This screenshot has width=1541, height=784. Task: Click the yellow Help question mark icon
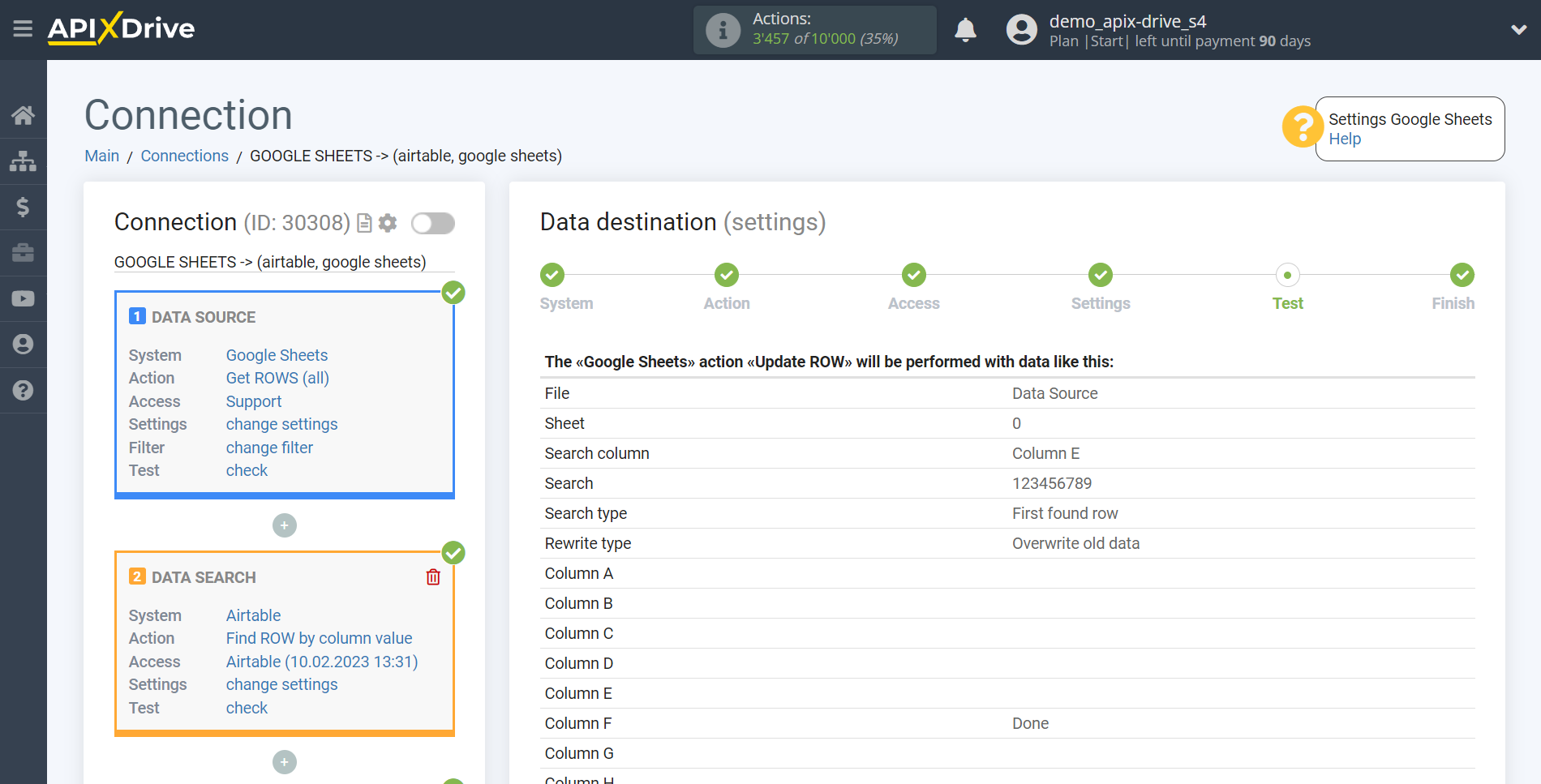(1302, 127)
